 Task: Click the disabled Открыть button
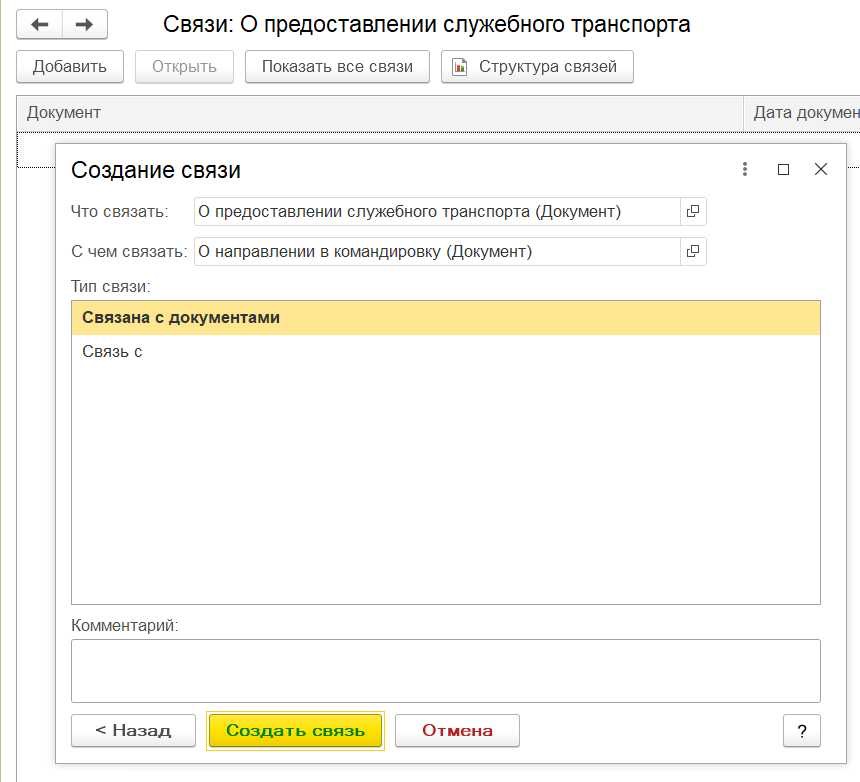click(184, 66)
